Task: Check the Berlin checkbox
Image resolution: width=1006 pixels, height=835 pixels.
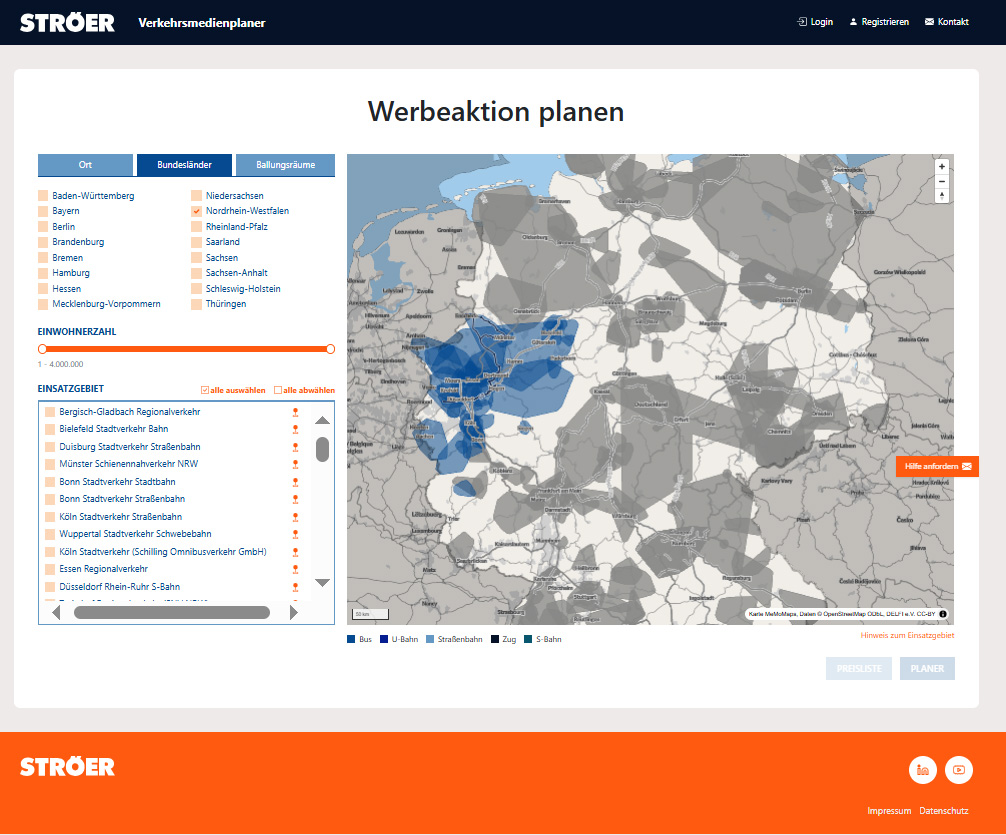Action: point(43,227)
